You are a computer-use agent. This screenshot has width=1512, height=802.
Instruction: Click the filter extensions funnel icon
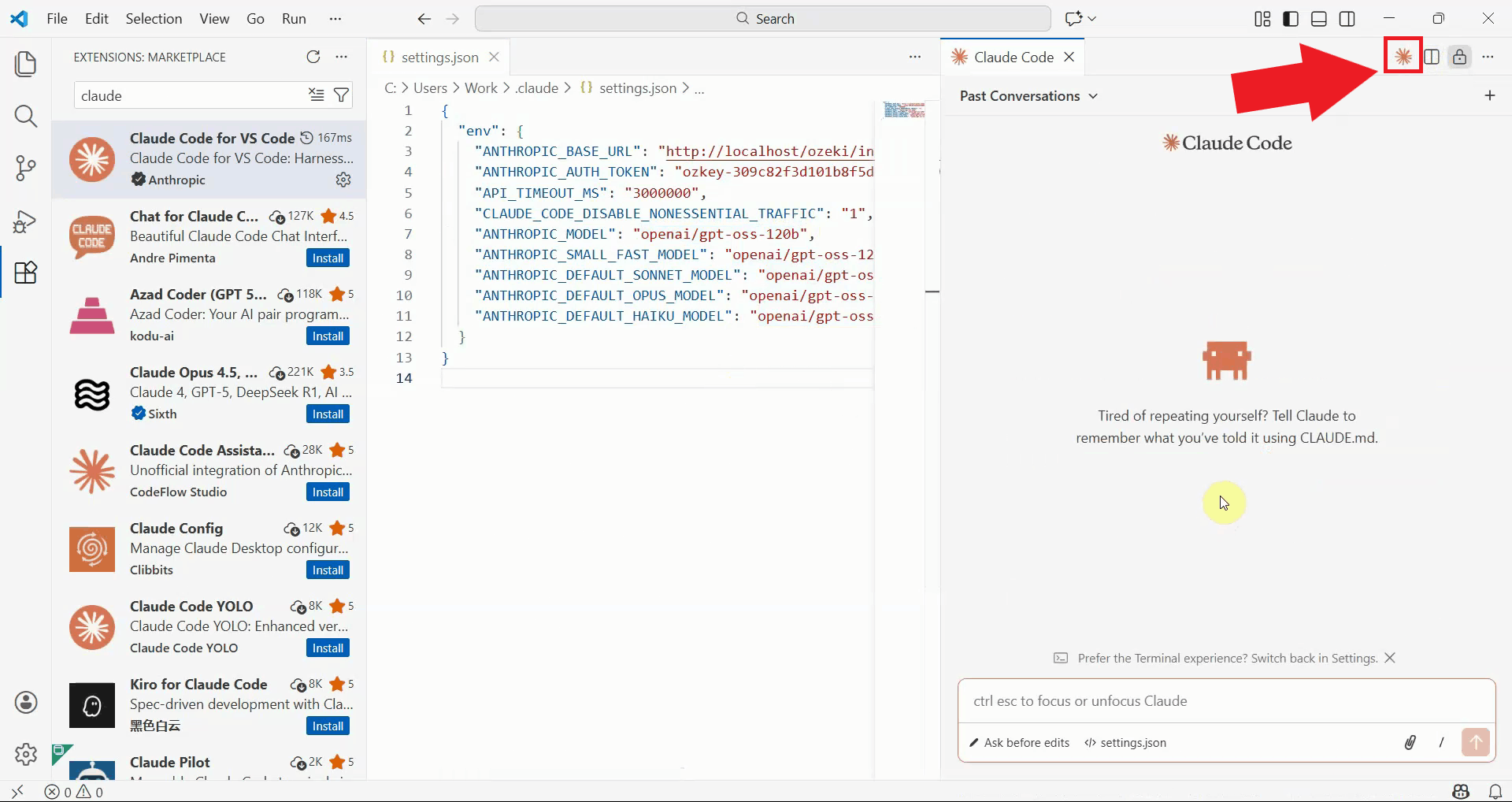pos(341,95)
